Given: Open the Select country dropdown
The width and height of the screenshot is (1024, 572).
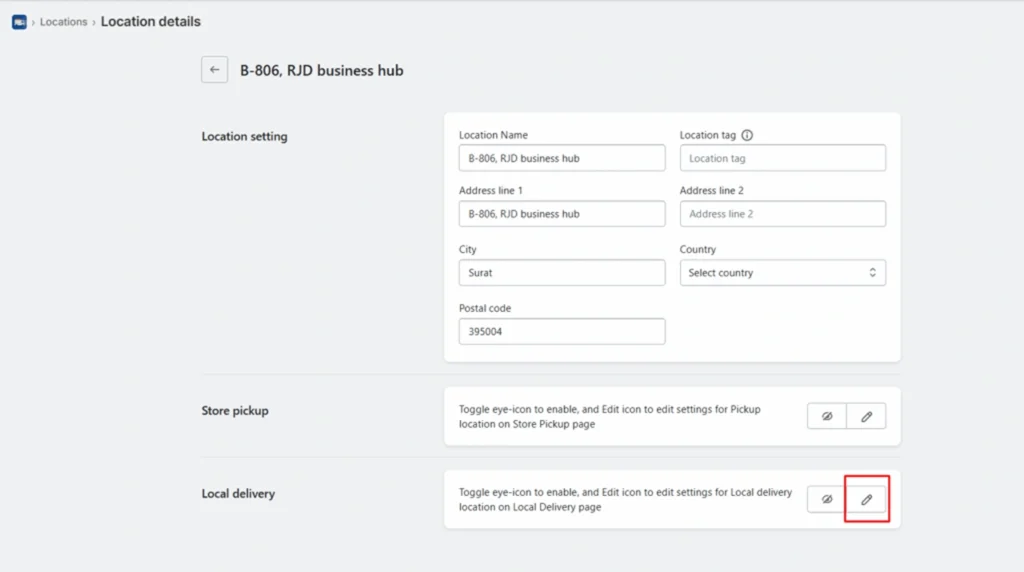Looking at the screenshot, I should (770, 273).
